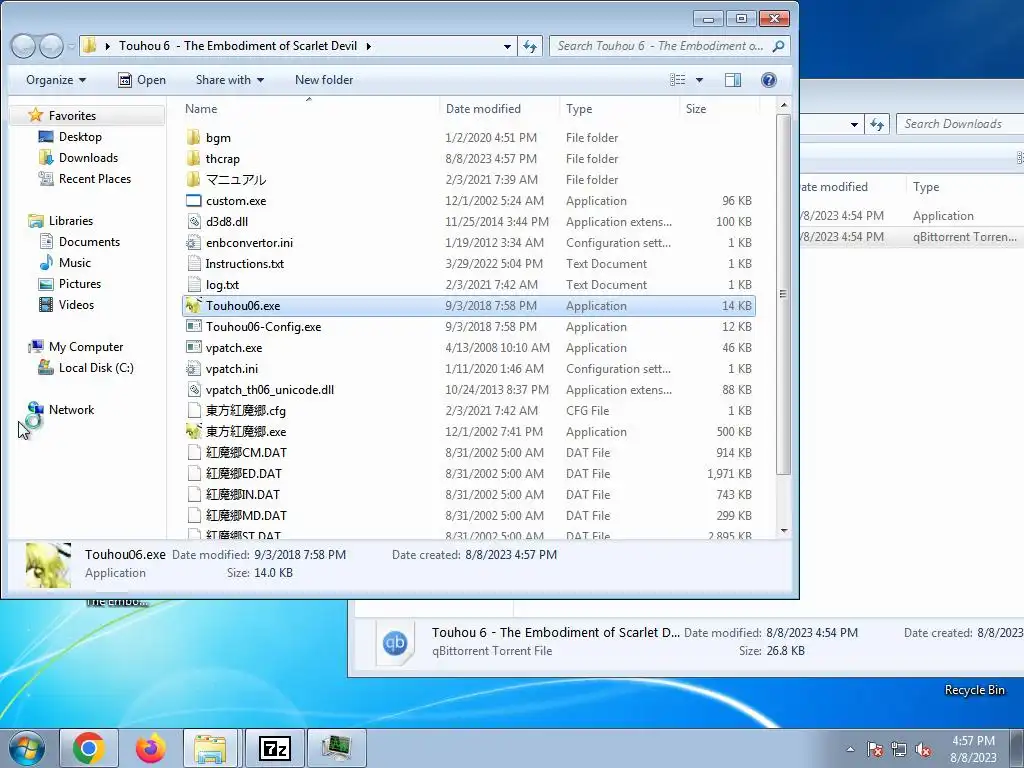Click the Favorites star icon
The height and width of the screenshot is (768, 1024).
[x=35, y=116]
